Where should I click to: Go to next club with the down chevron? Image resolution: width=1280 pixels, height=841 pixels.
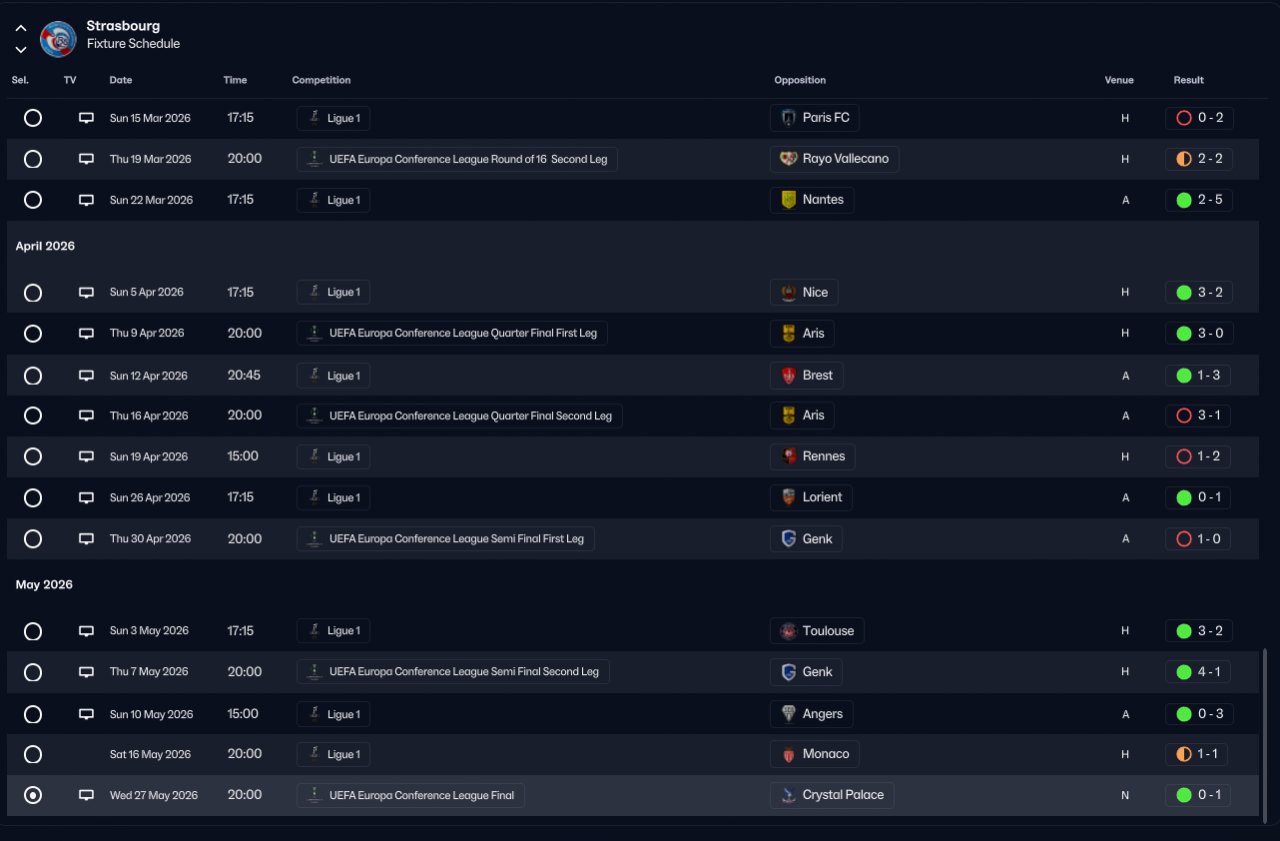[21, 49]
